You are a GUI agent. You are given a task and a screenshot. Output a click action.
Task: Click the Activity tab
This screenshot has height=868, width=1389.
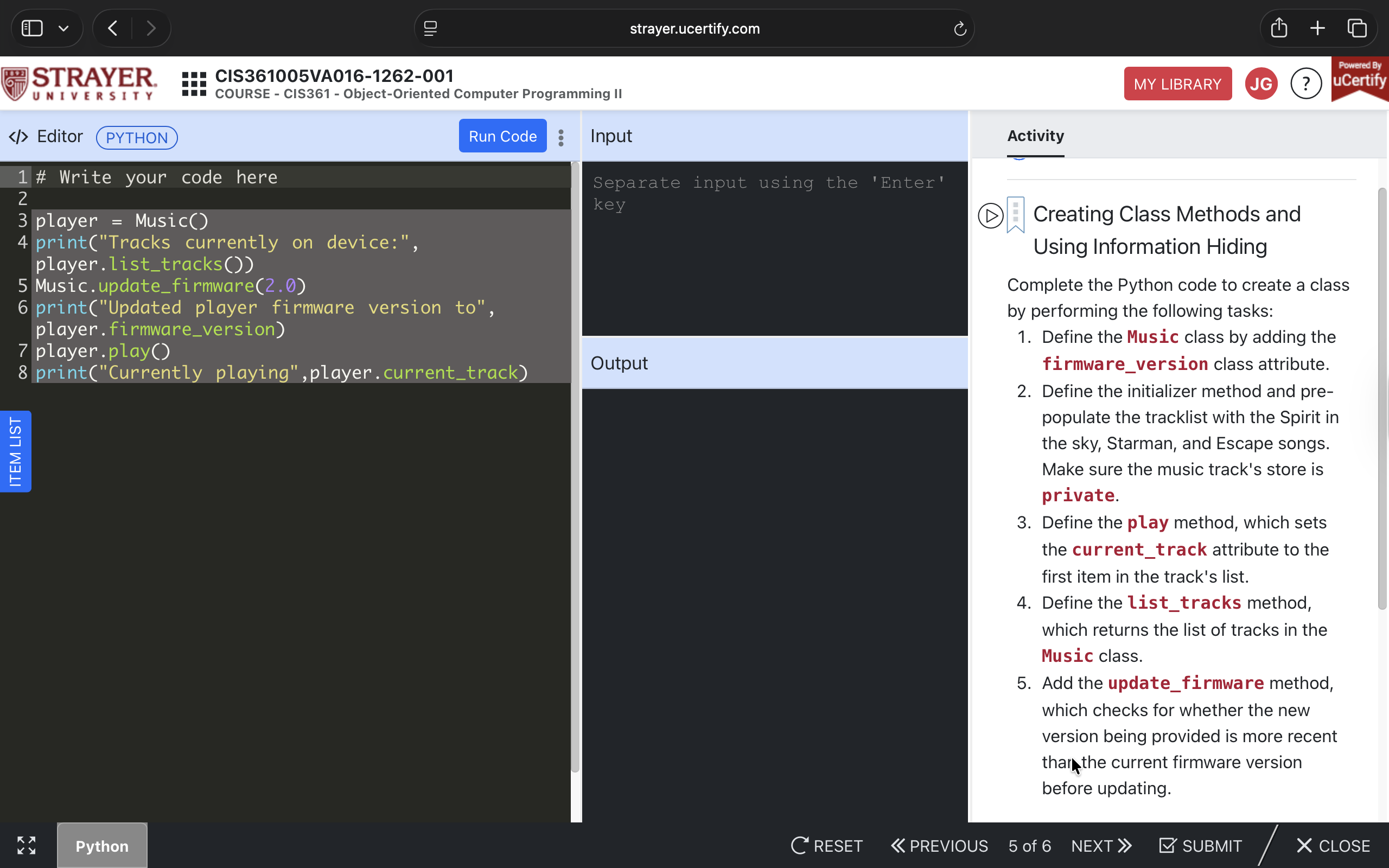(x=1035, y=136)
